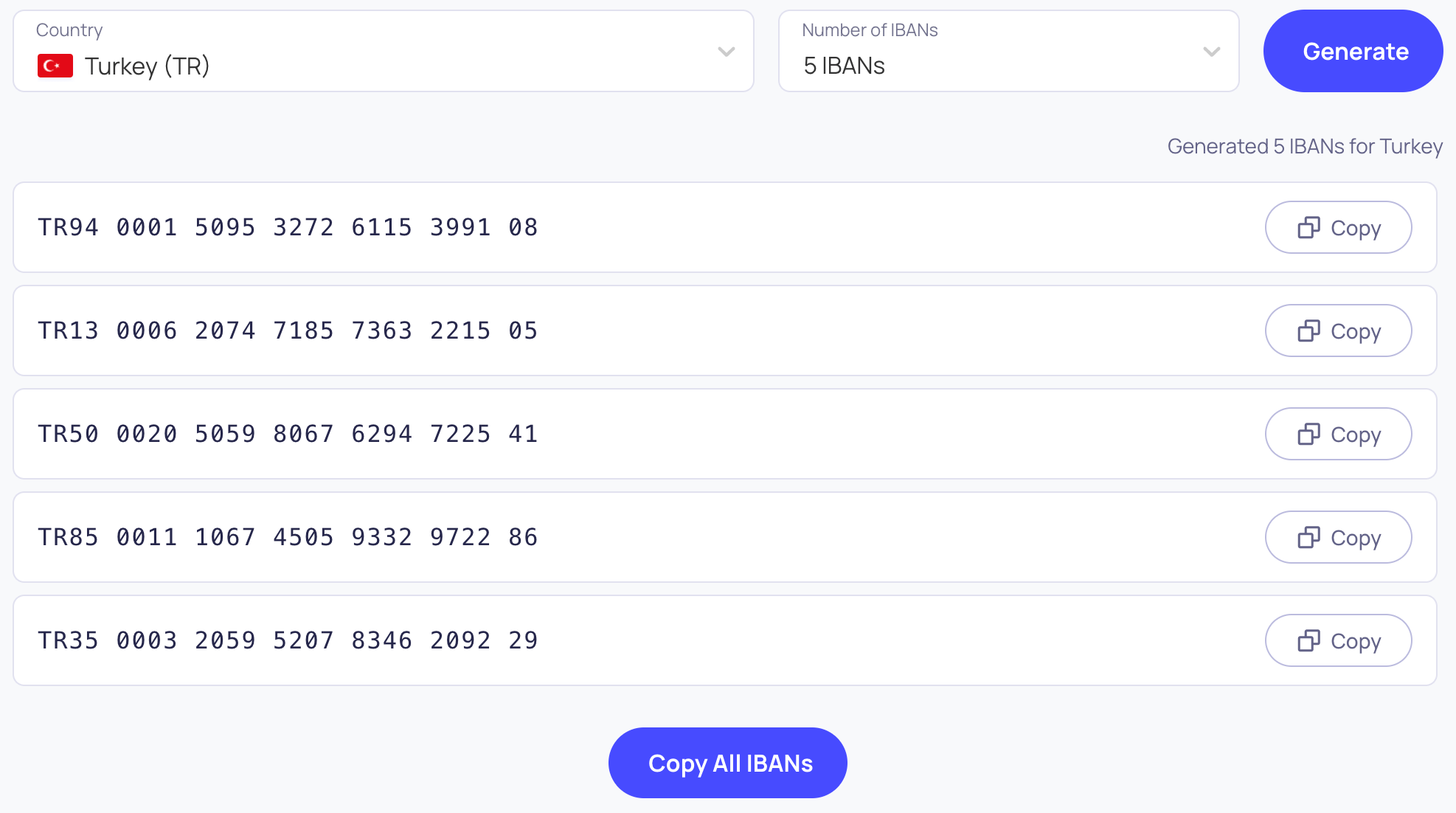Copy the TR85 IBAN using its Copy button
Viewport: 1456px width, 813px height.
point(1339,537)
